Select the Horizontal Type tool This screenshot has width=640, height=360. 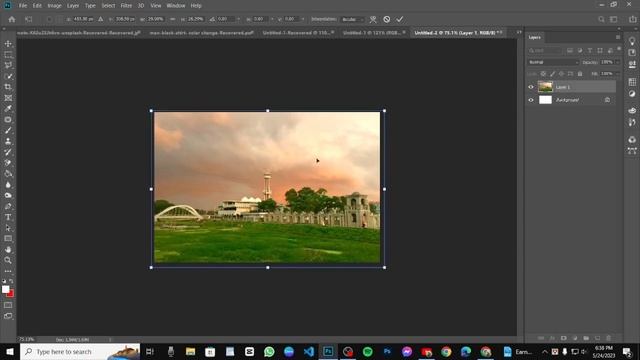tap(8, 217)
